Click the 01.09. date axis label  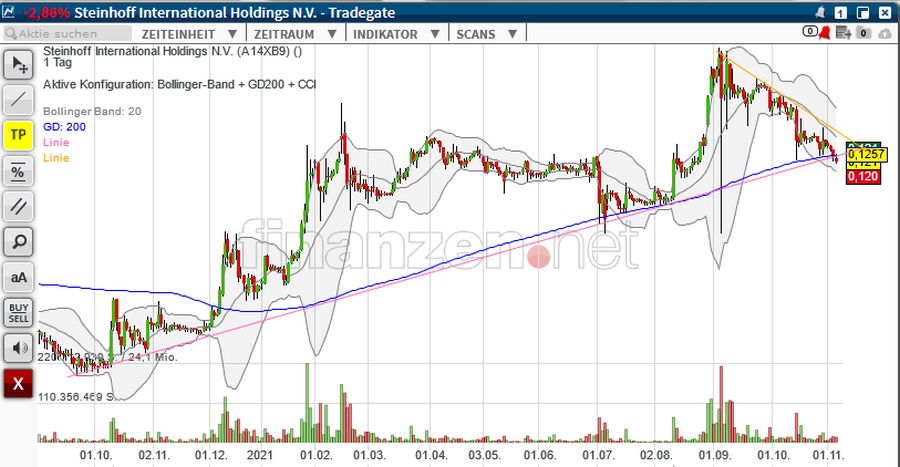tap(715, 456)
